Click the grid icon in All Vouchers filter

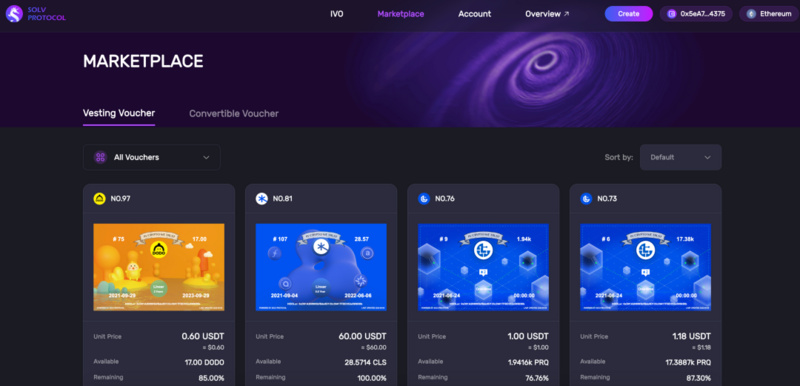tap(101, 157)
